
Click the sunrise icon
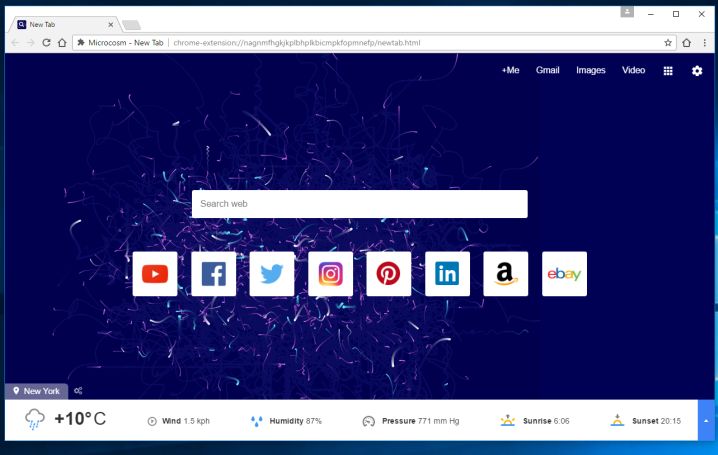[x=508, y=420]
